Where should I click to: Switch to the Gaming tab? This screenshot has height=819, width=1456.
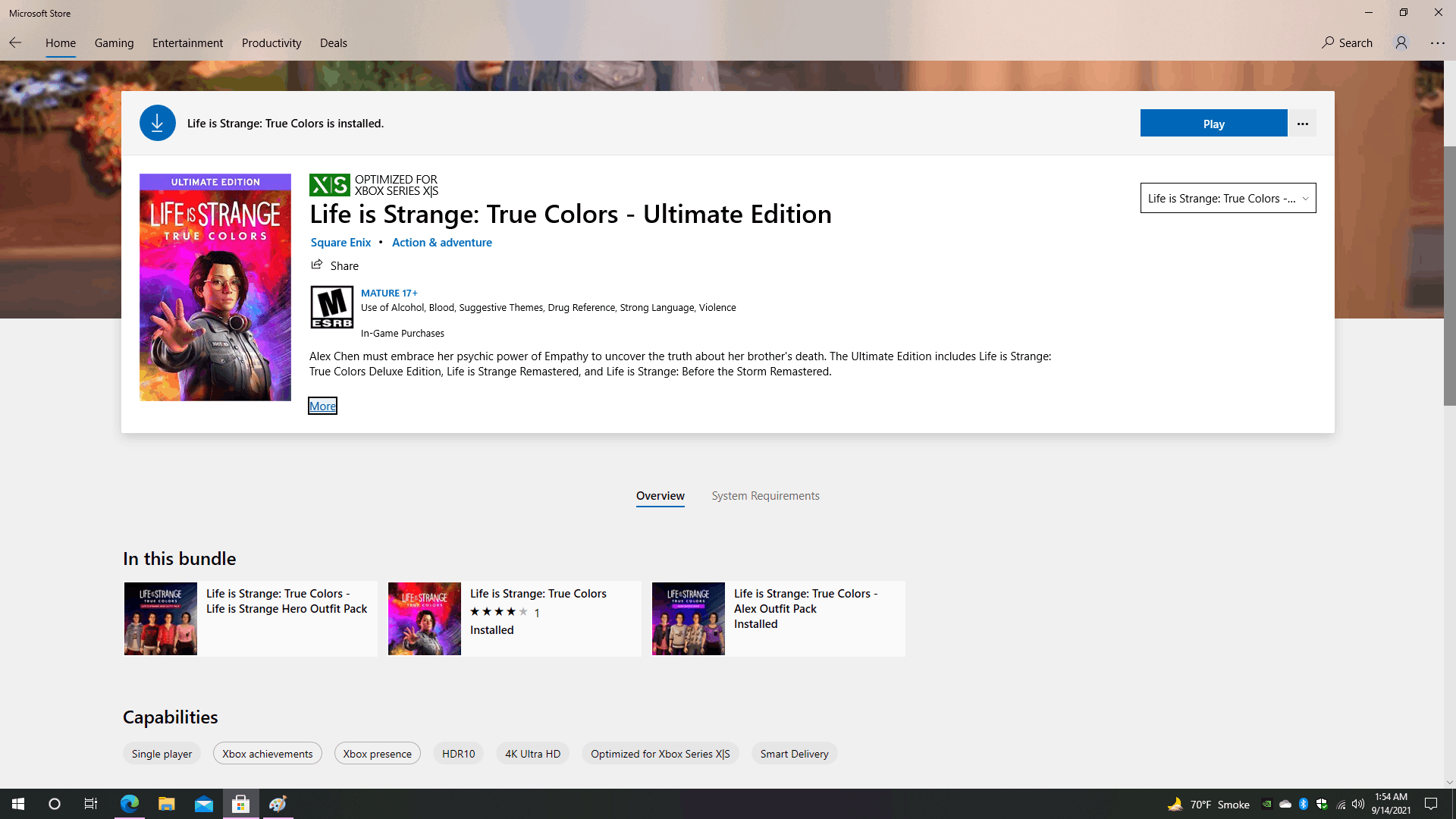[x=114, y=42]
